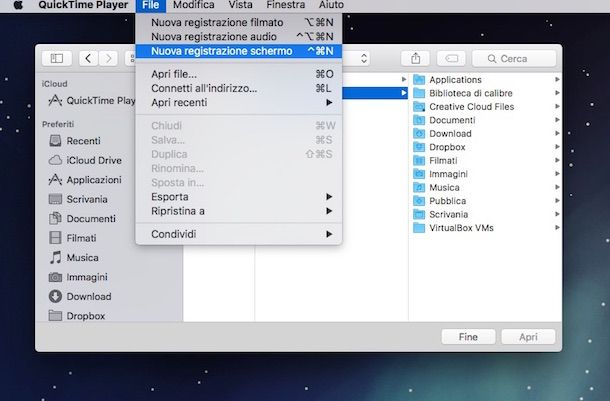Open Recenti in sidebar

tap(75, 141)
